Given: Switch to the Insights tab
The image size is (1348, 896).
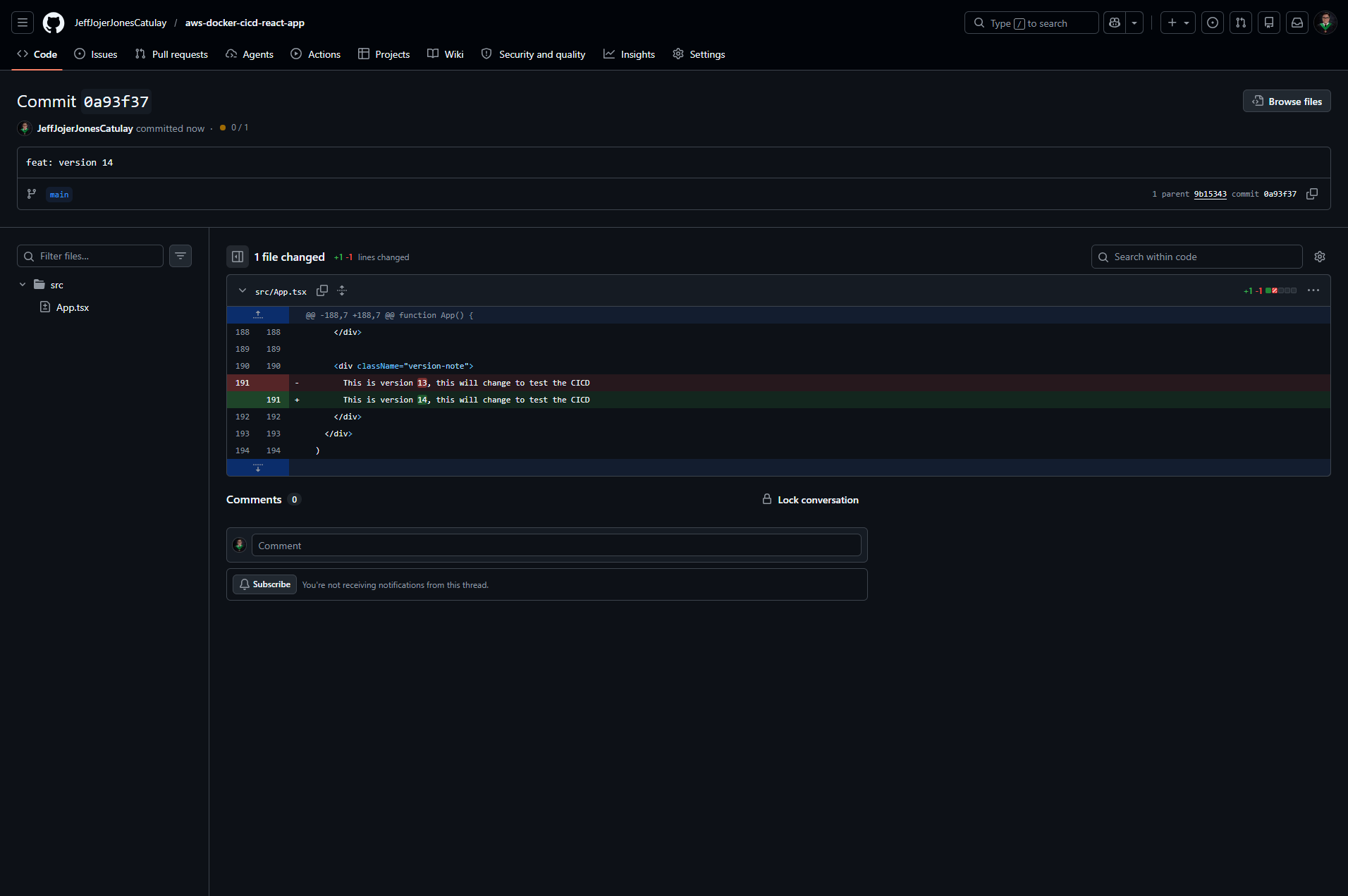Looking at the screenshot, I should coord(630,54).
